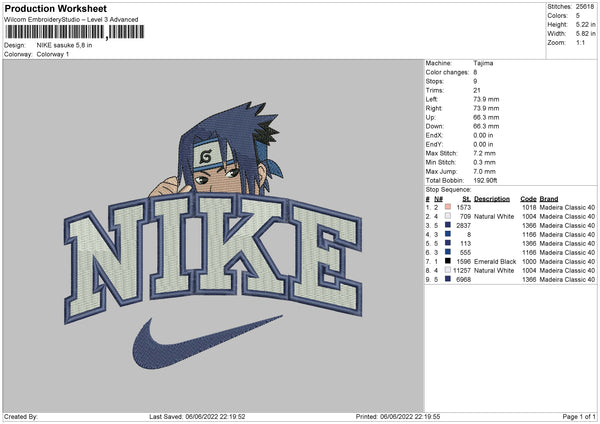Click code '1000' in the Emerald Black row

[x=529, y=262]
